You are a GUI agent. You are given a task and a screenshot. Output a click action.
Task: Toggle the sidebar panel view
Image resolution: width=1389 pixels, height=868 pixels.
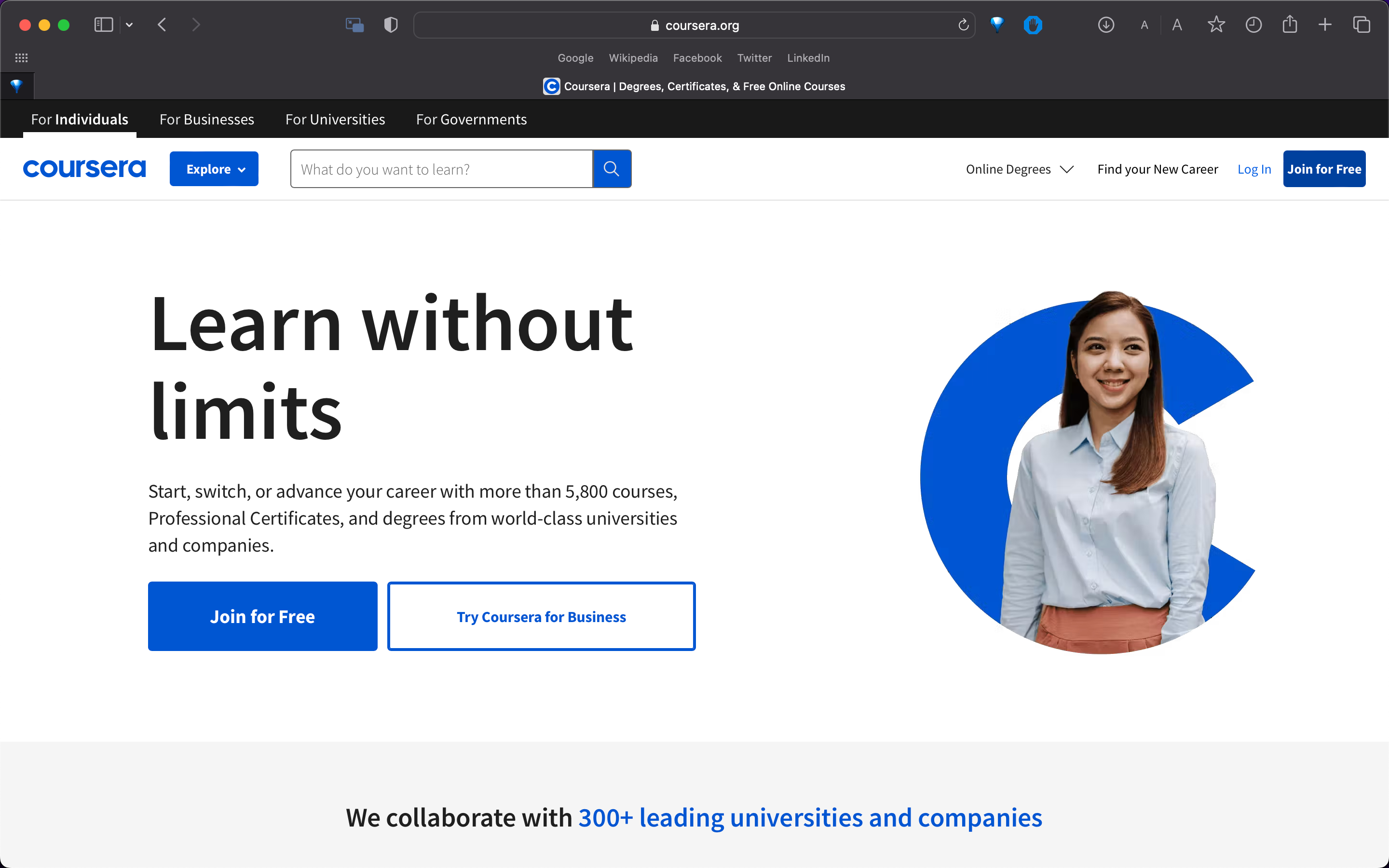pos(103,25)
